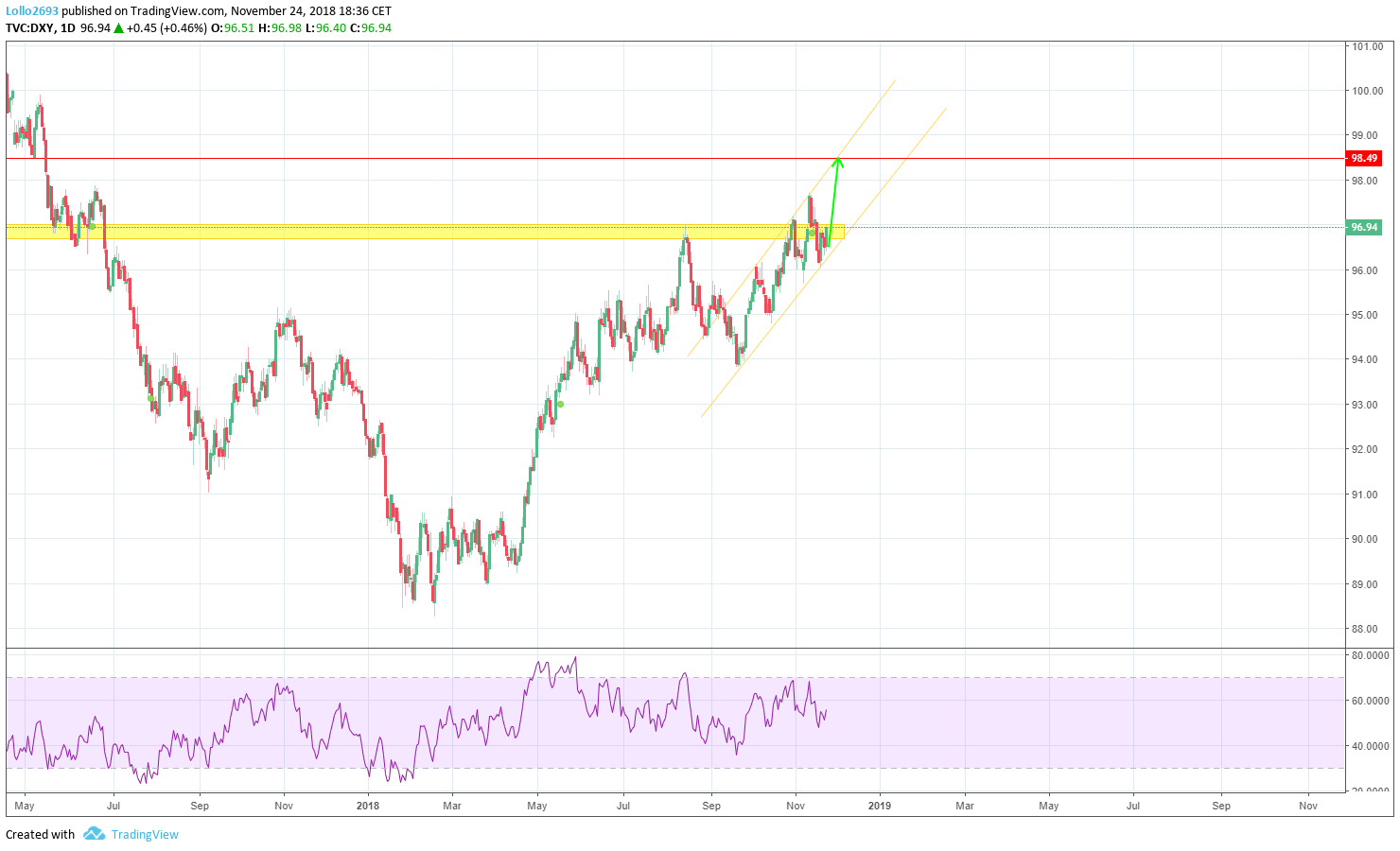Screen dimensions: 1400x851
Task: Click the 99.00 price axis label
Action: tap(1367, 135)
